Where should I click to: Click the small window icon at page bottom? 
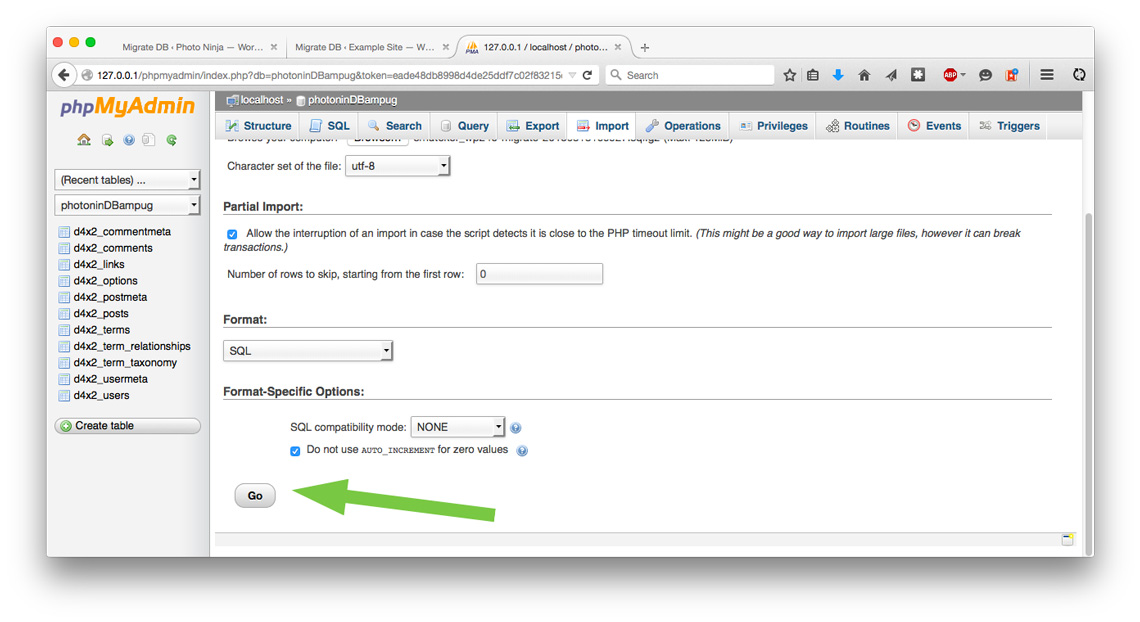point(1067,539)
